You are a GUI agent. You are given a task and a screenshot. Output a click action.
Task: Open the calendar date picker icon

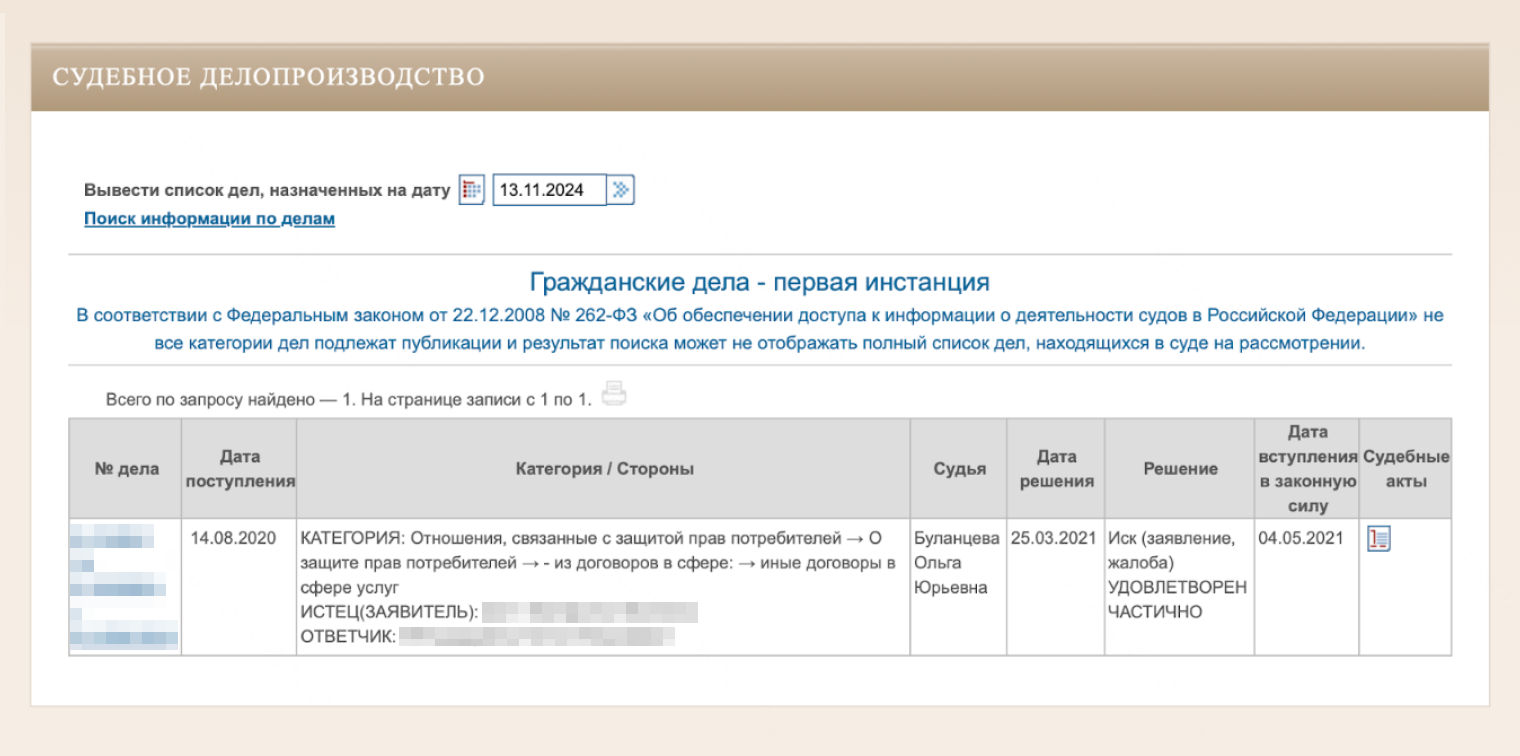click(x=472, y=190)
